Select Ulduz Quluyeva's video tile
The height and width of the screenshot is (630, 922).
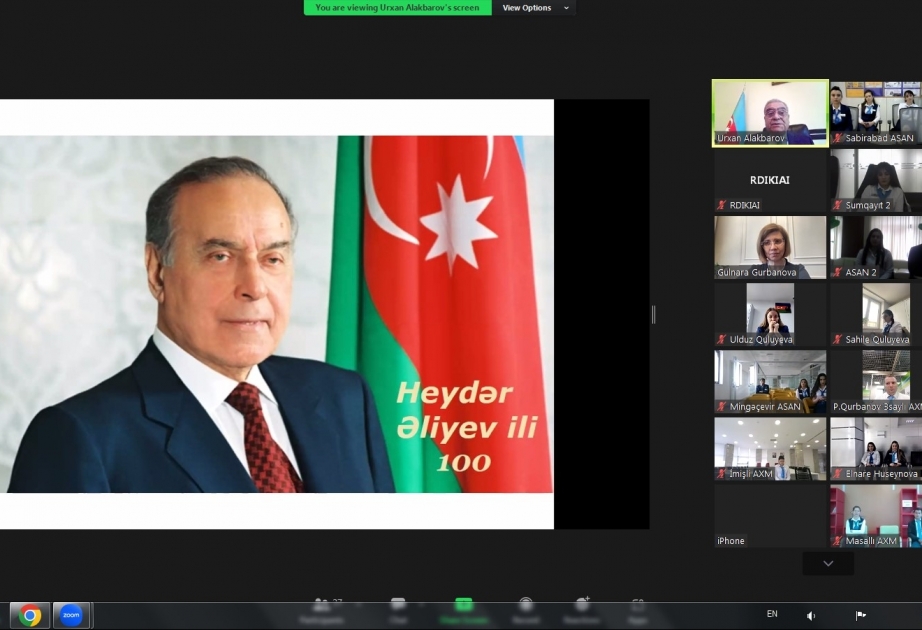pos(770,315)
